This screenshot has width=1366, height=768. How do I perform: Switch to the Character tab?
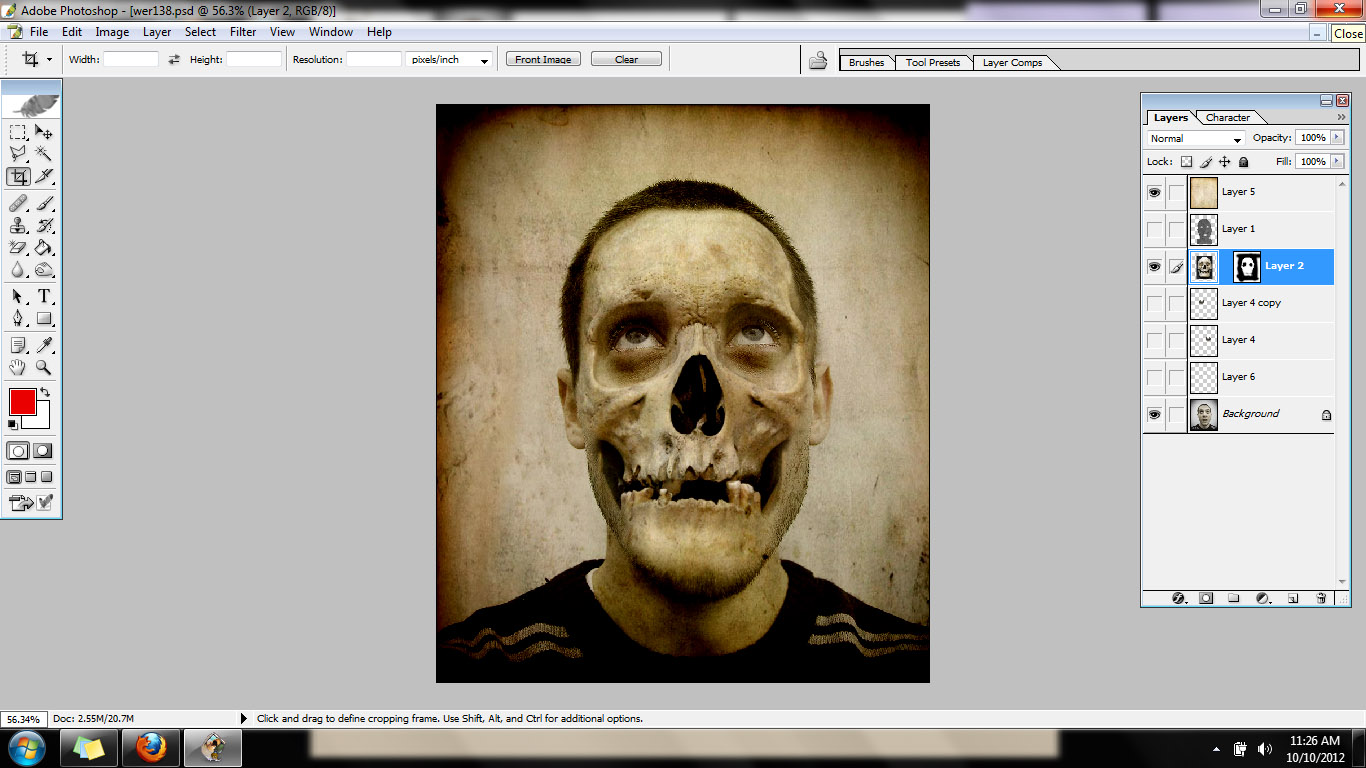coord(1227,117)
